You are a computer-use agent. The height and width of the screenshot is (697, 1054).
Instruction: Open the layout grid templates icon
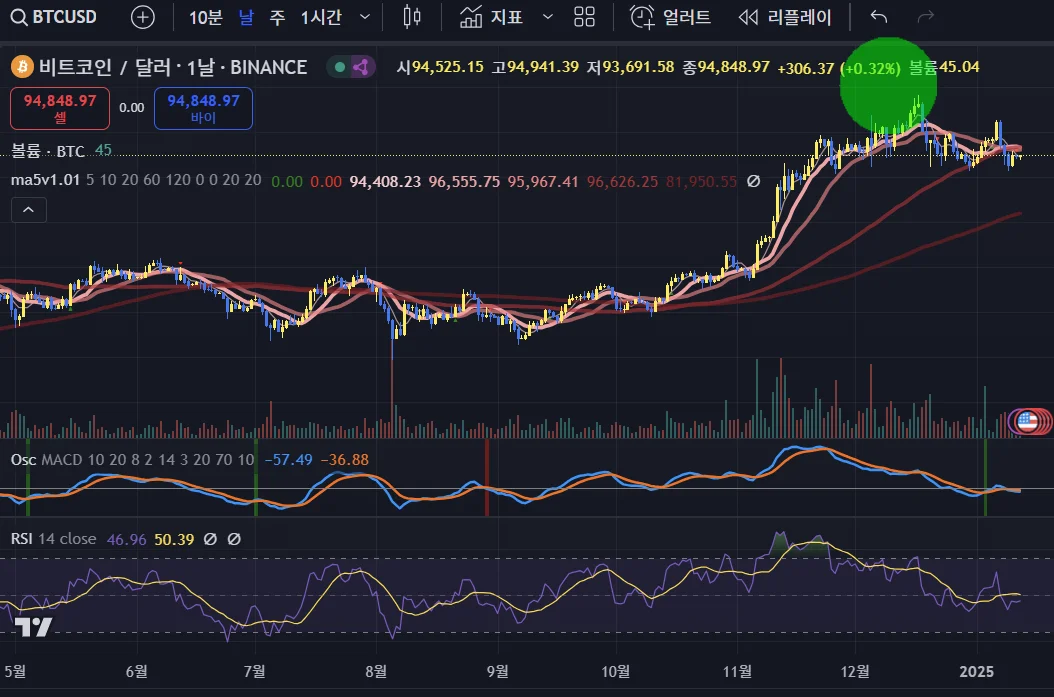[585, 17]
